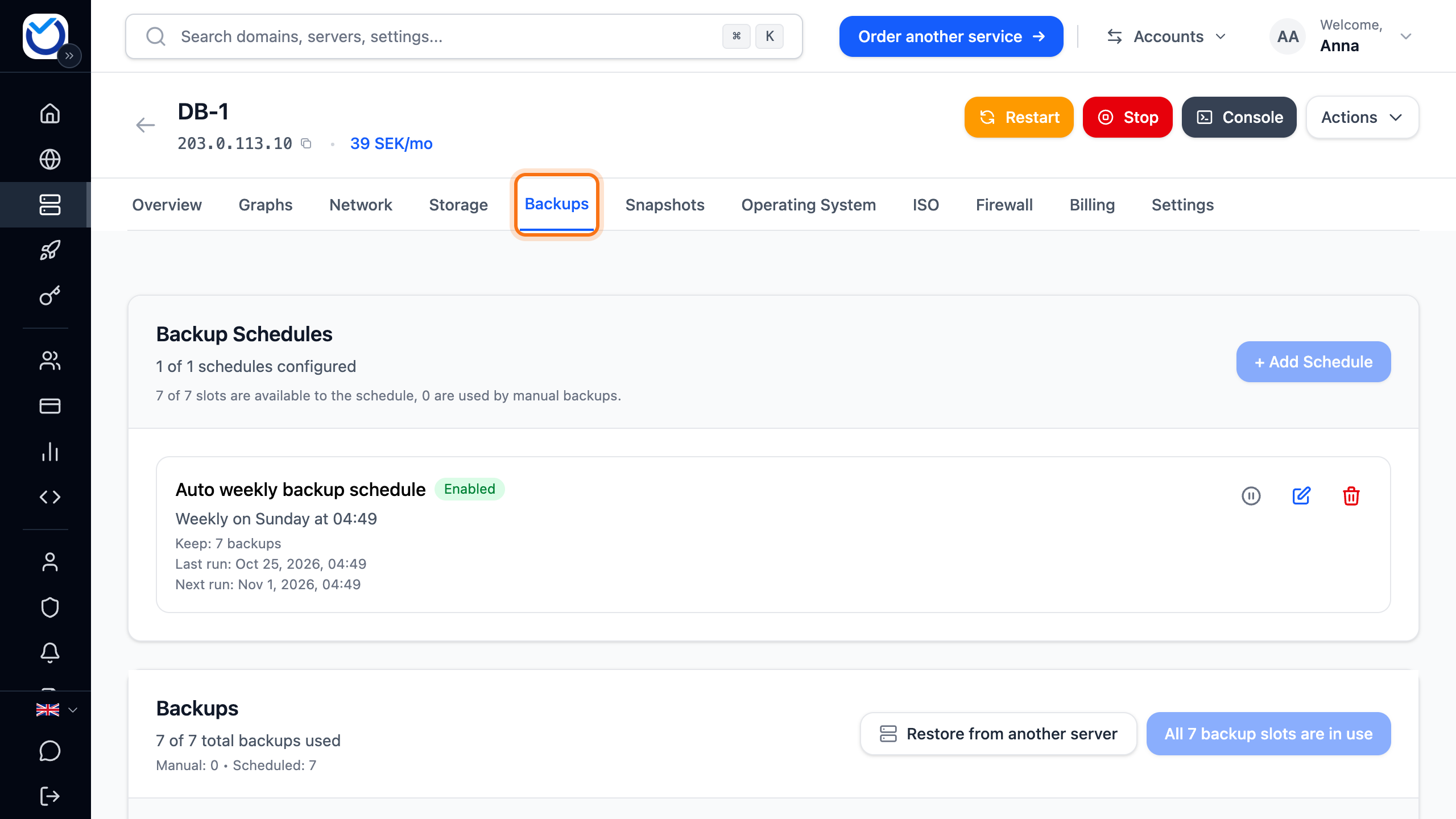The image size is (1456, 819).
Task: Open the Welcome Anna user menu
Action: (1342, 36)
